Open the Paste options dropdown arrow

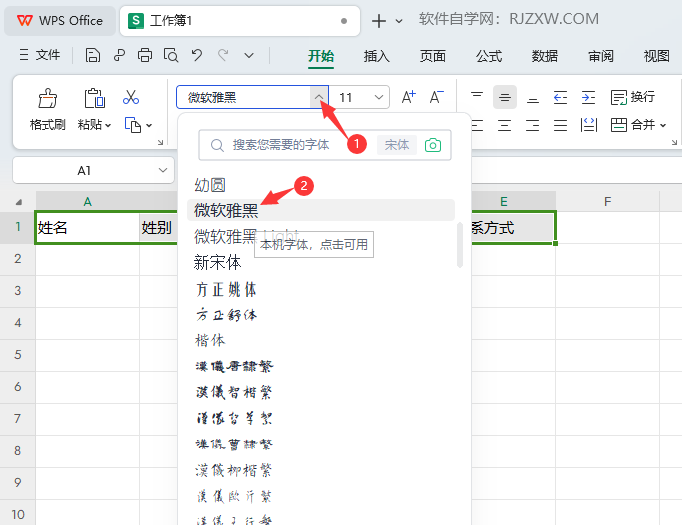108,125
